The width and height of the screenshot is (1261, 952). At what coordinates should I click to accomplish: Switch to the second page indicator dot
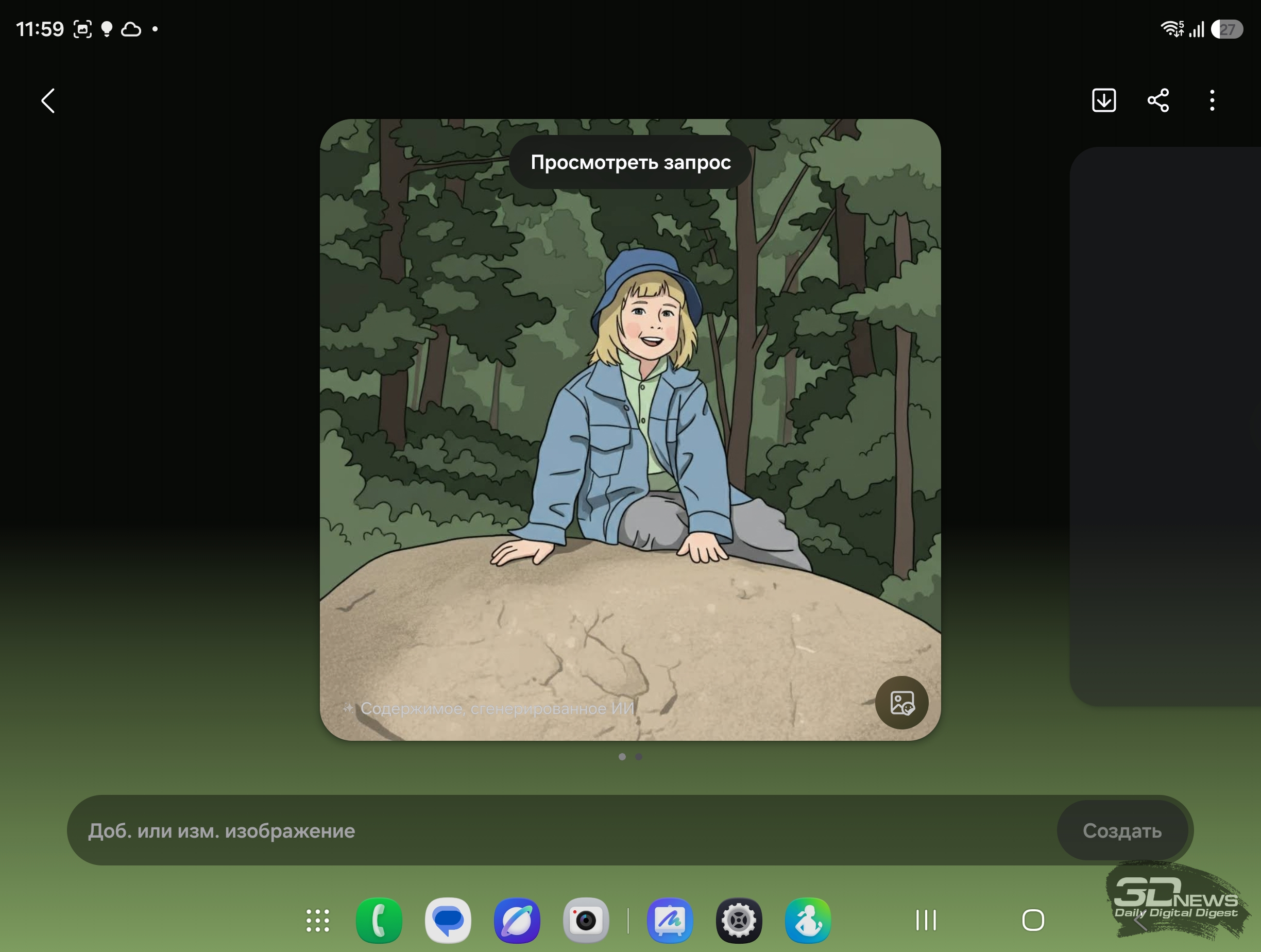click(x=638, y=757)
